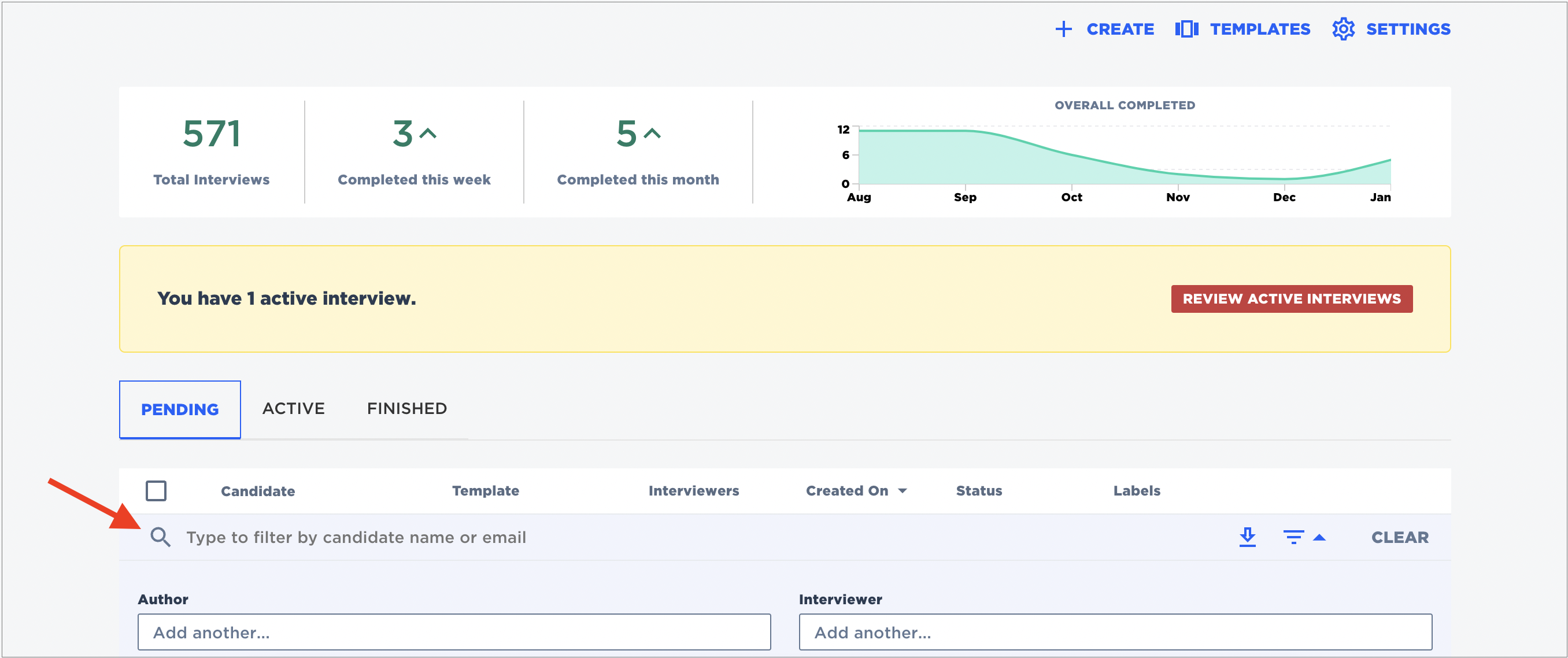
Task: Click the Author filter label
Action: click(163, 600)
